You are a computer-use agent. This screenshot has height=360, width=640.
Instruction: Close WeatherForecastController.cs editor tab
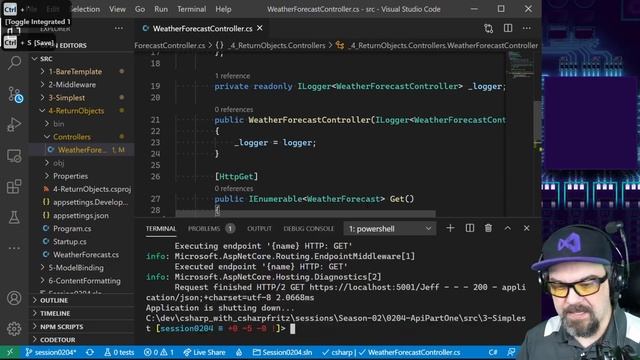[260, 28]
